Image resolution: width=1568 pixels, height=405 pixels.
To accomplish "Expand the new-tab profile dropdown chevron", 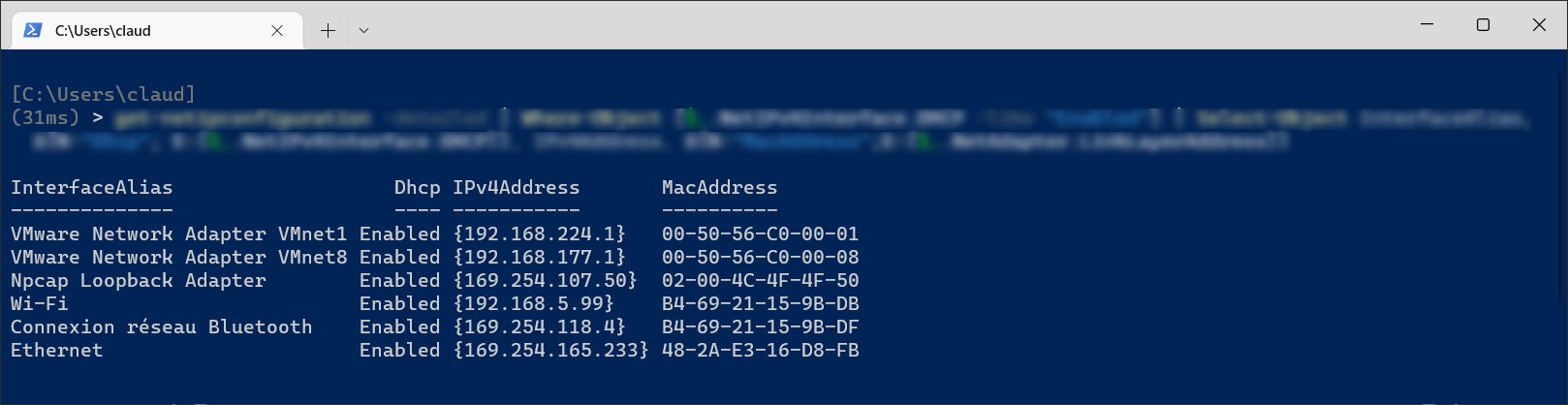I will pyautogui.click(x=363, y=30).
